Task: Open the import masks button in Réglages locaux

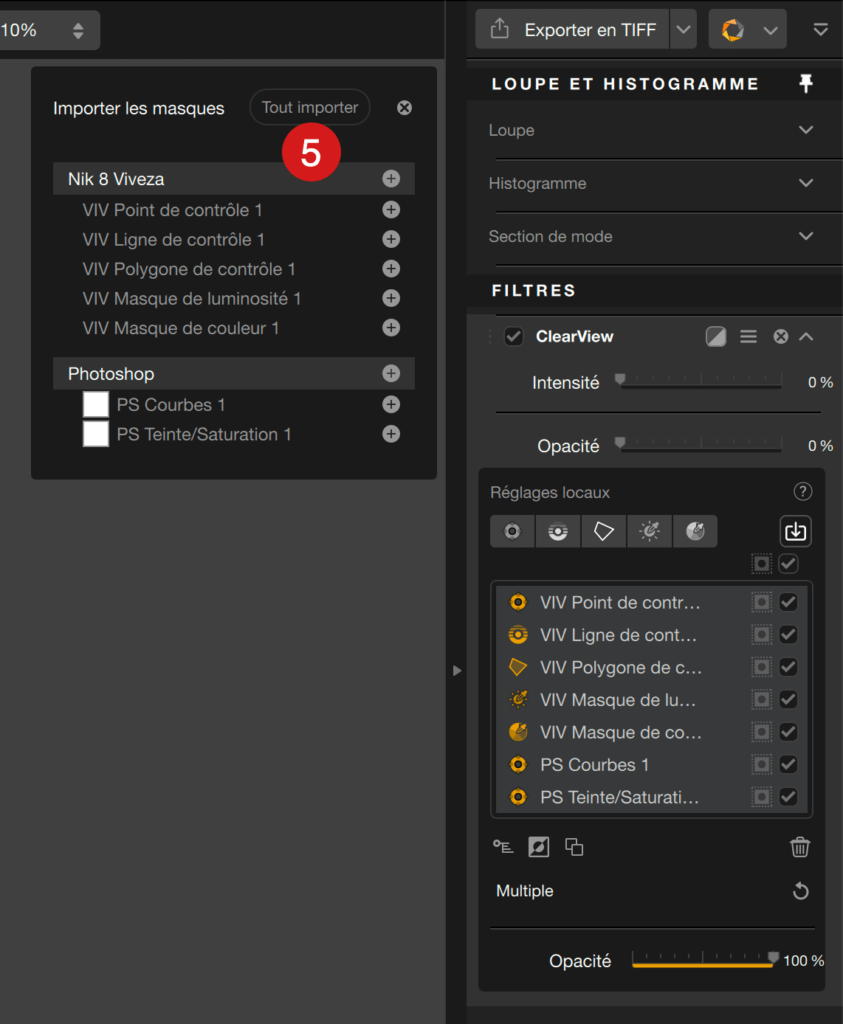Action: [795, 531]
